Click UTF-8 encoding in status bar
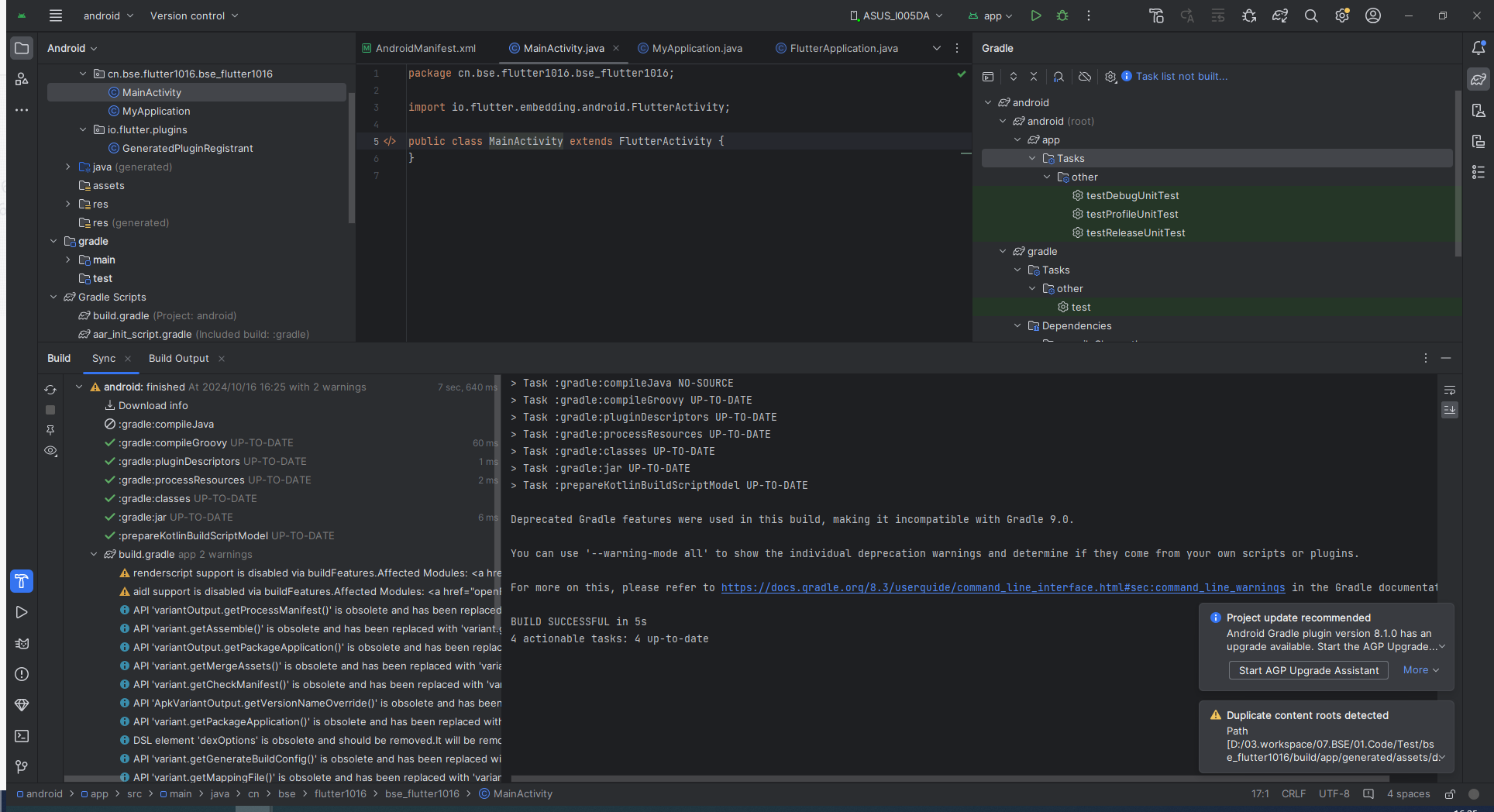 [x=1334, y=794]
